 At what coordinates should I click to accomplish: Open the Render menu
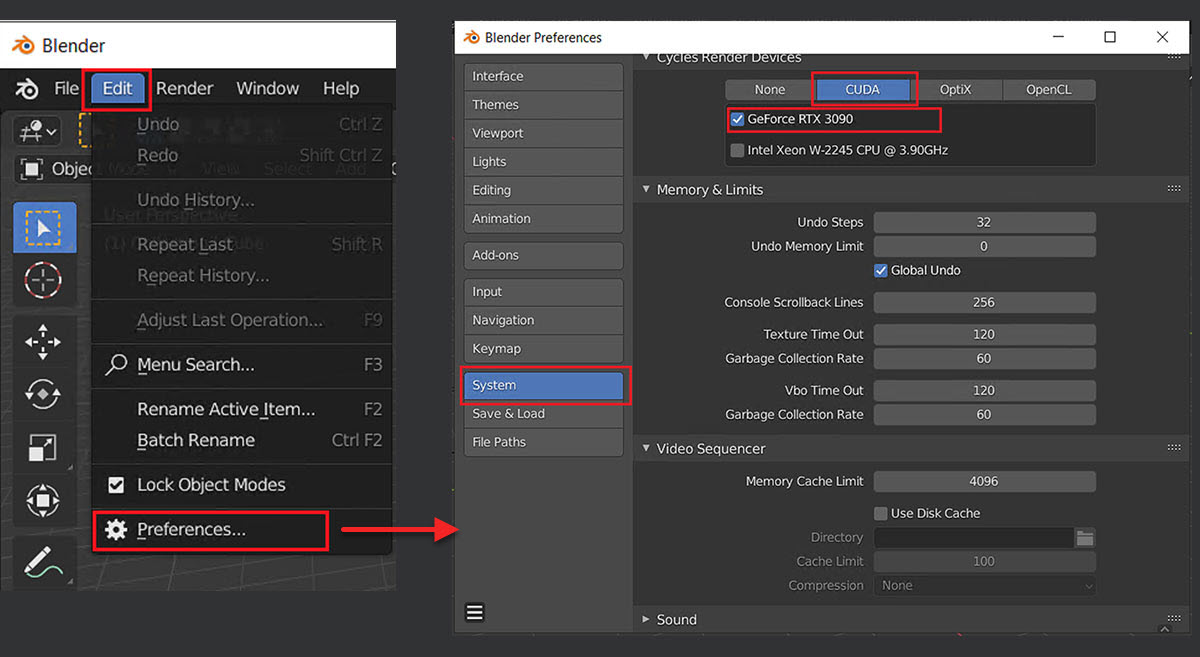[x=184, y=88]
